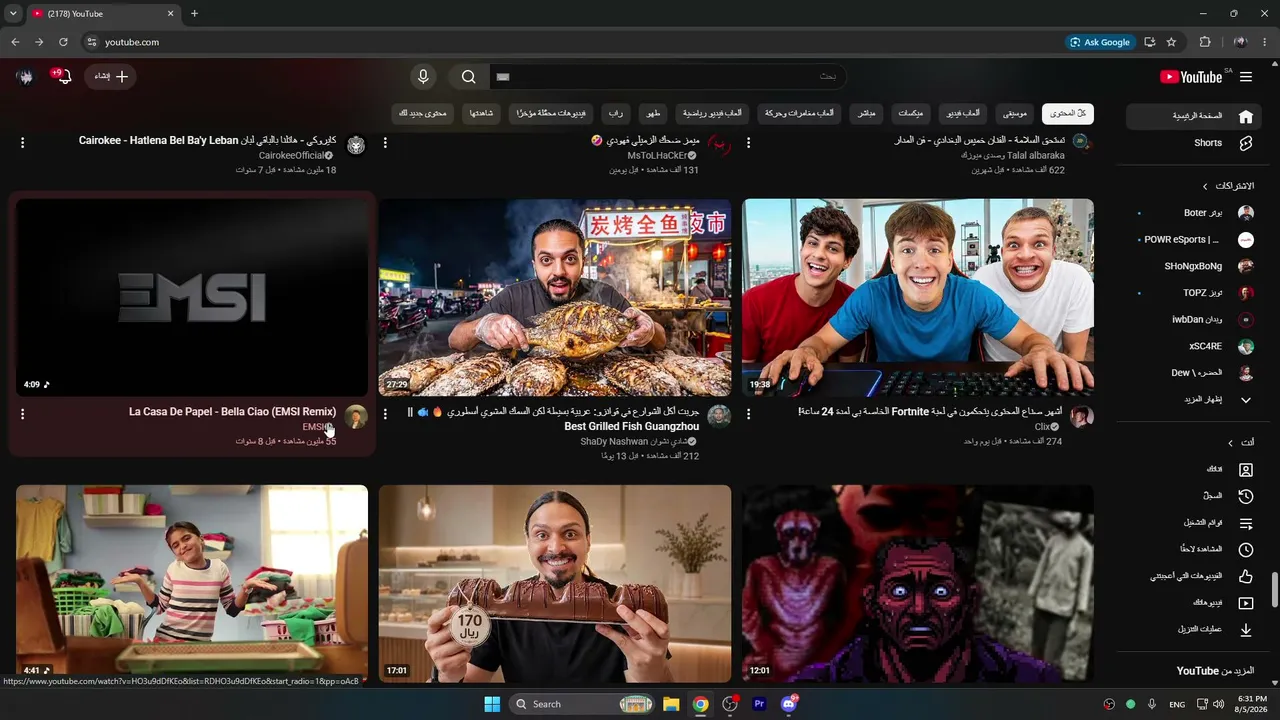Open History (السجل) clock icon in sidebar
The image size is (1280, 720).
(1246, 496)
